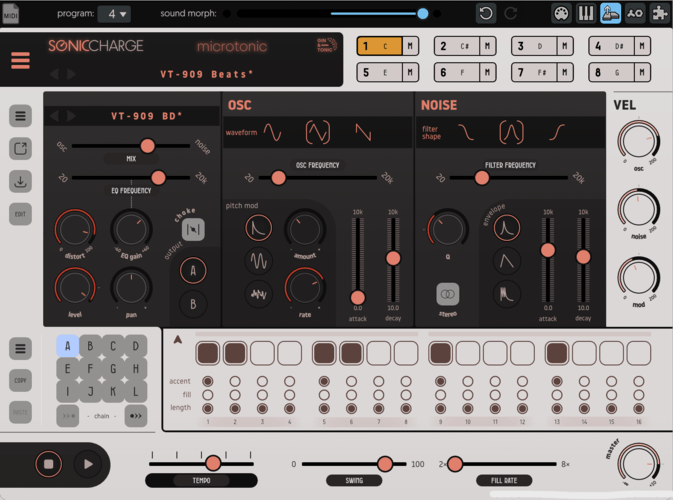Toggle the highlighted hand-on-keys icon

(x=610, y=14)
